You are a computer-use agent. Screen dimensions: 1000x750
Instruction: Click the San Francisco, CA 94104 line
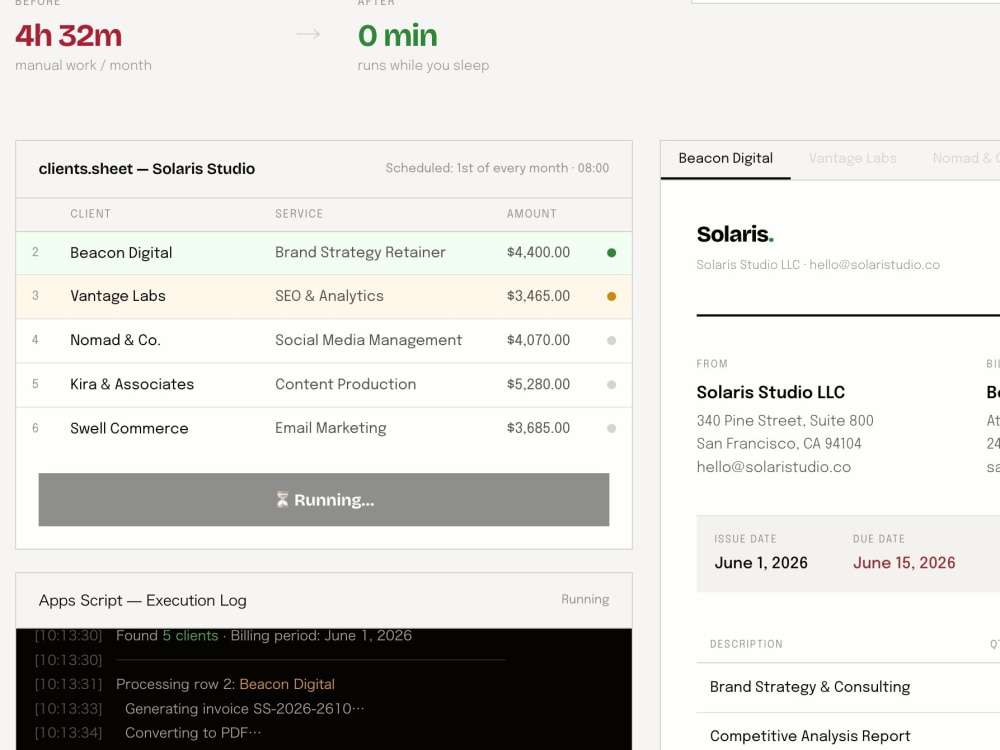(x=779, y=444)
